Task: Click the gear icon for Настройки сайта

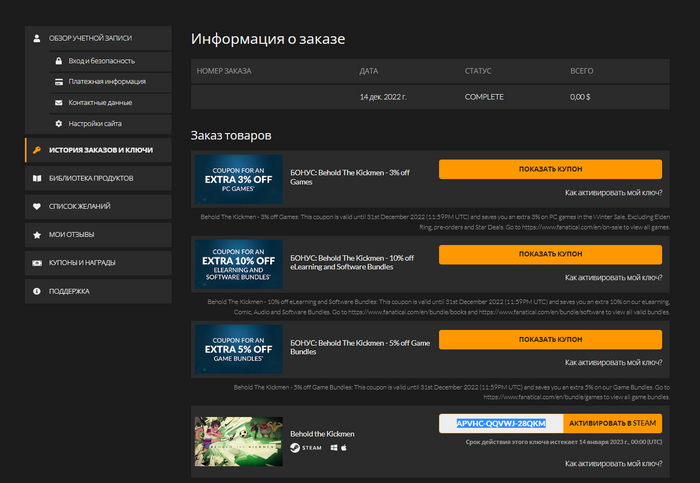Action: (59, 123)
